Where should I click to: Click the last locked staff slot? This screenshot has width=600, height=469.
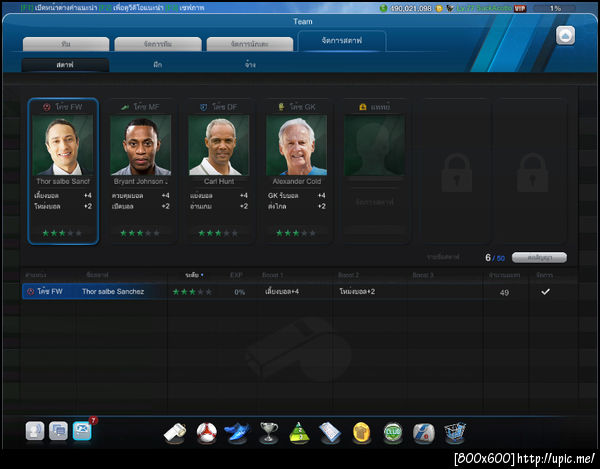coord(532,171)
